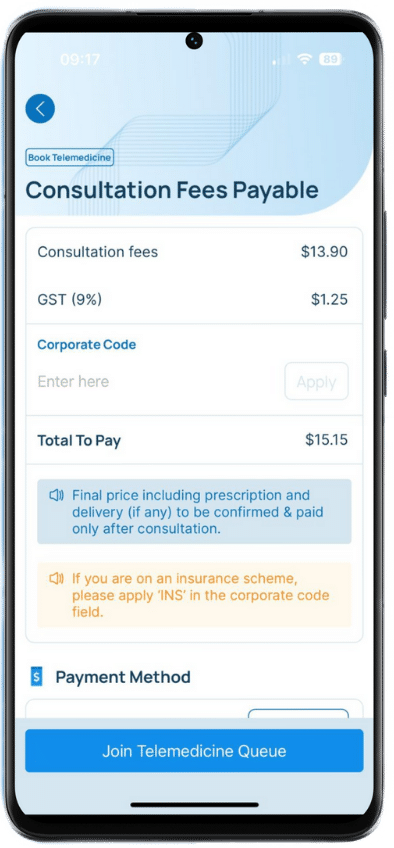Click the speaker icon in blue notice

(57, 495)
